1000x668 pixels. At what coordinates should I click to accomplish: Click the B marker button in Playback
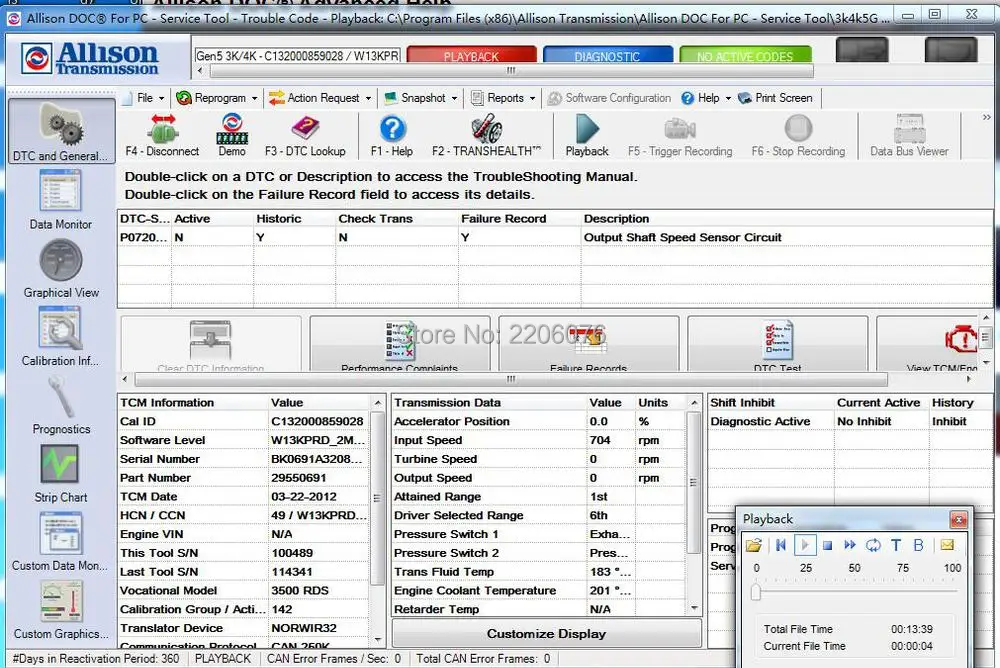point(918,545)
